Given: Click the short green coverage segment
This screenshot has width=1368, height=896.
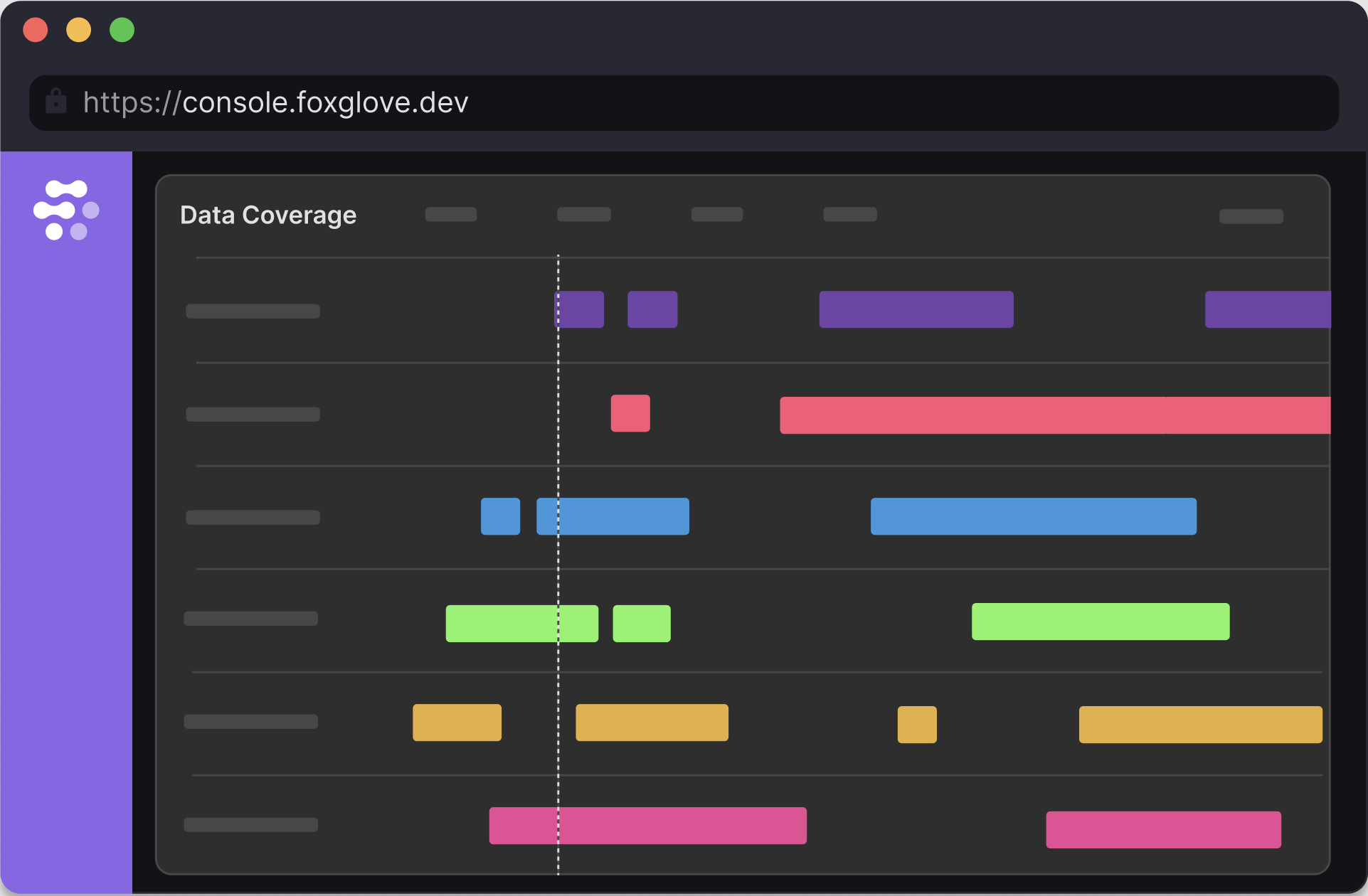Looking at the screenshot, I should coord(641,623).
